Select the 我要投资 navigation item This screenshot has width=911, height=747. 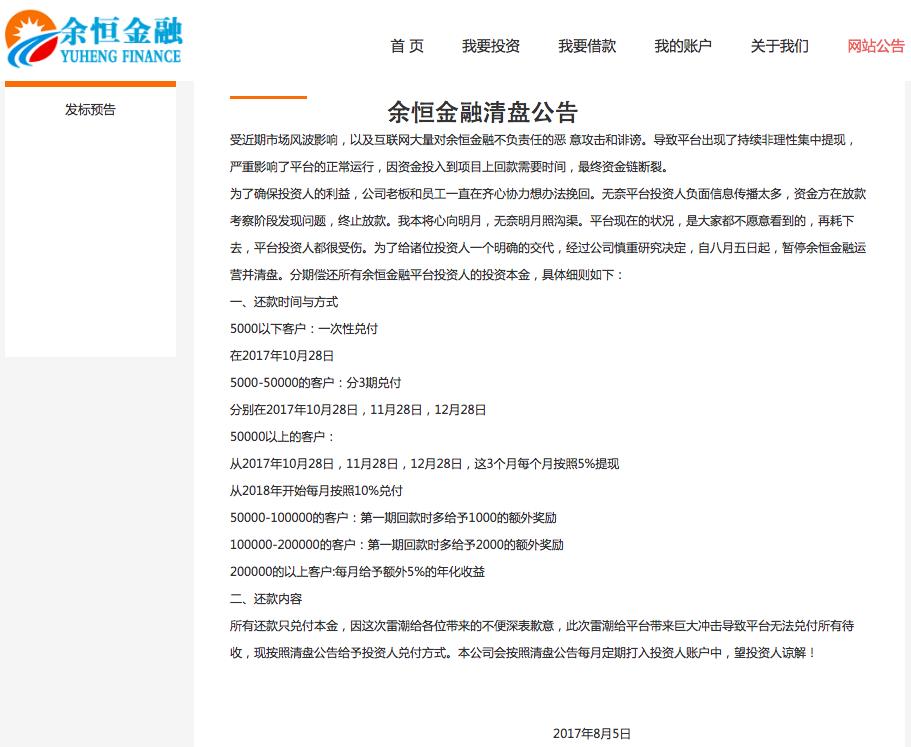pyautogui.click(x=491, y=46)
